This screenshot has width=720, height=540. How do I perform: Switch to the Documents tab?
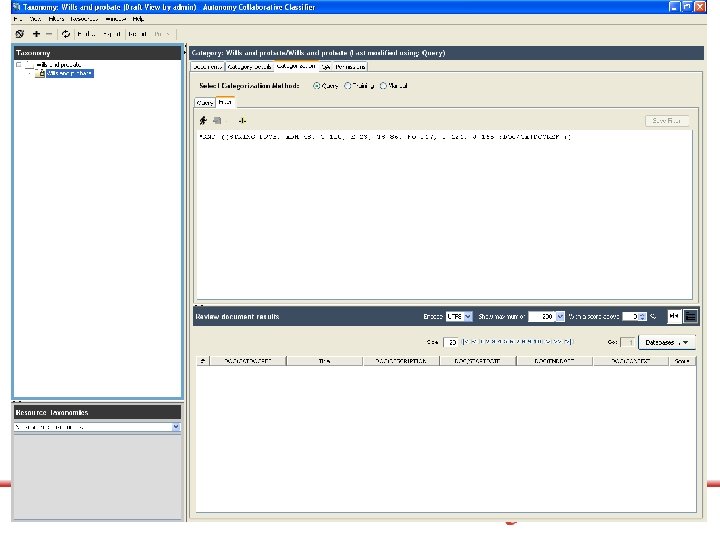(x=208, y=67)
